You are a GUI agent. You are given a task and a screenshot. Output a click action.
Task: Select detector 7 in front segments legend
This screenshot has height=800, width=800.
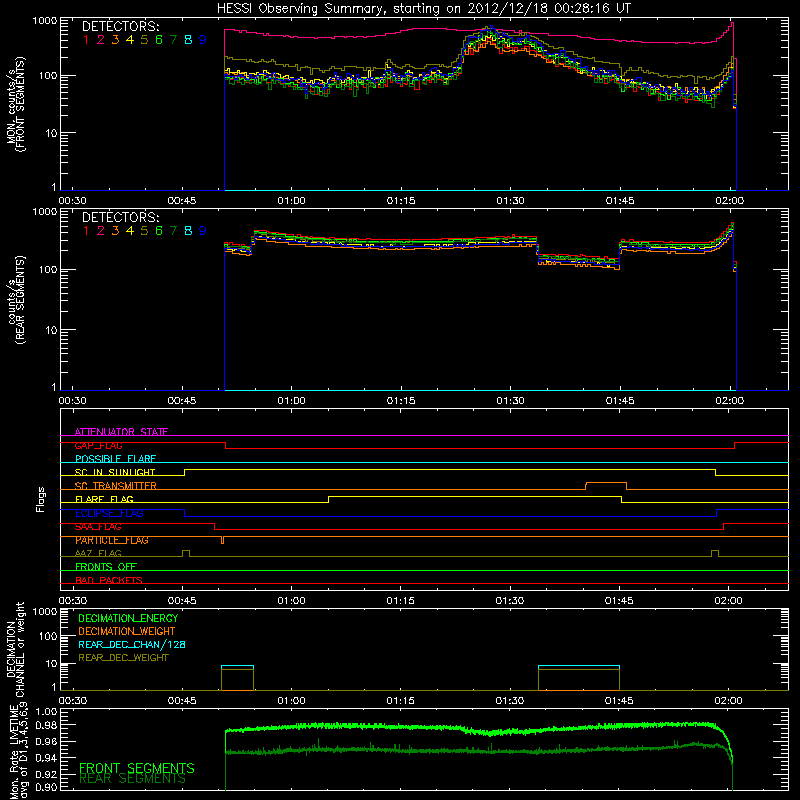point(173,39)
